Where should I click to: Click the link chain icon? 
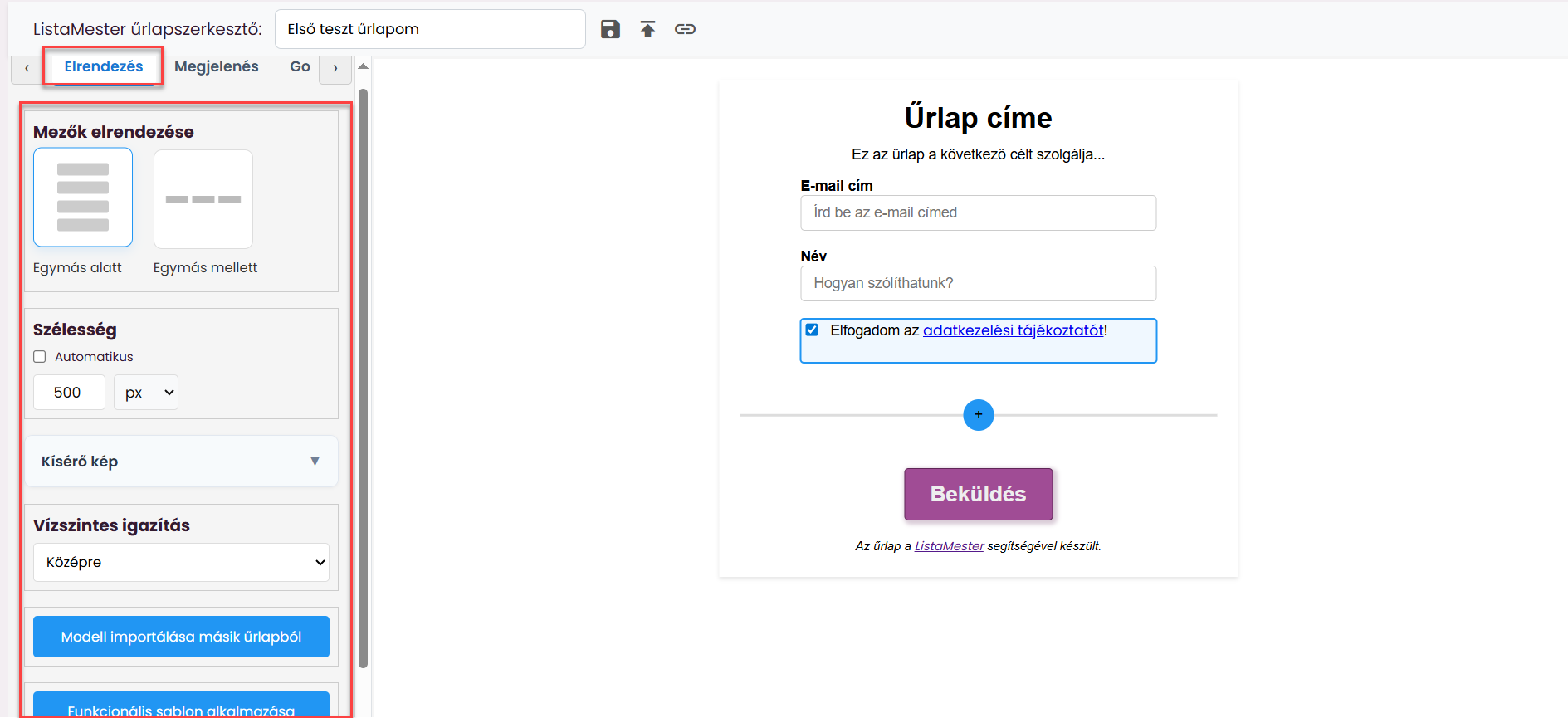coord(685,29)
